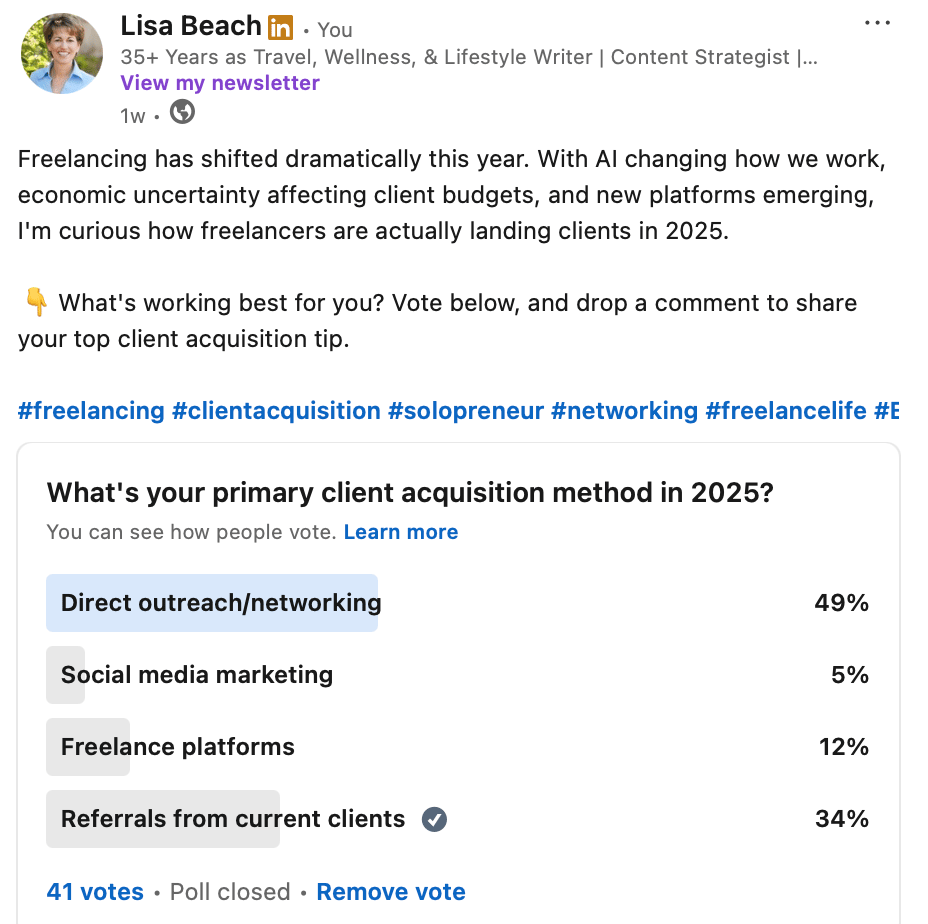Open Lisa Beach's profile photo
928x924 pixels.
(62, 54)
